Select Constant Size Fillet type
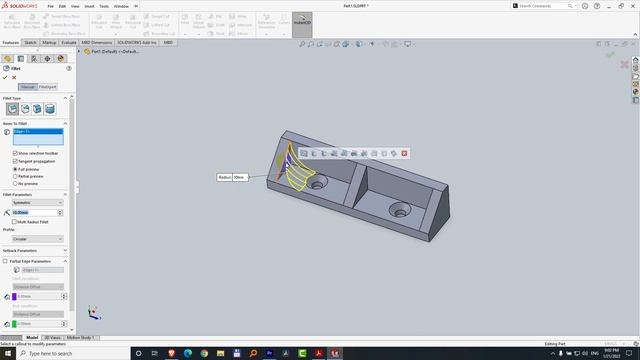Screen dimensions: 640x360 click(x=12, y=109)
